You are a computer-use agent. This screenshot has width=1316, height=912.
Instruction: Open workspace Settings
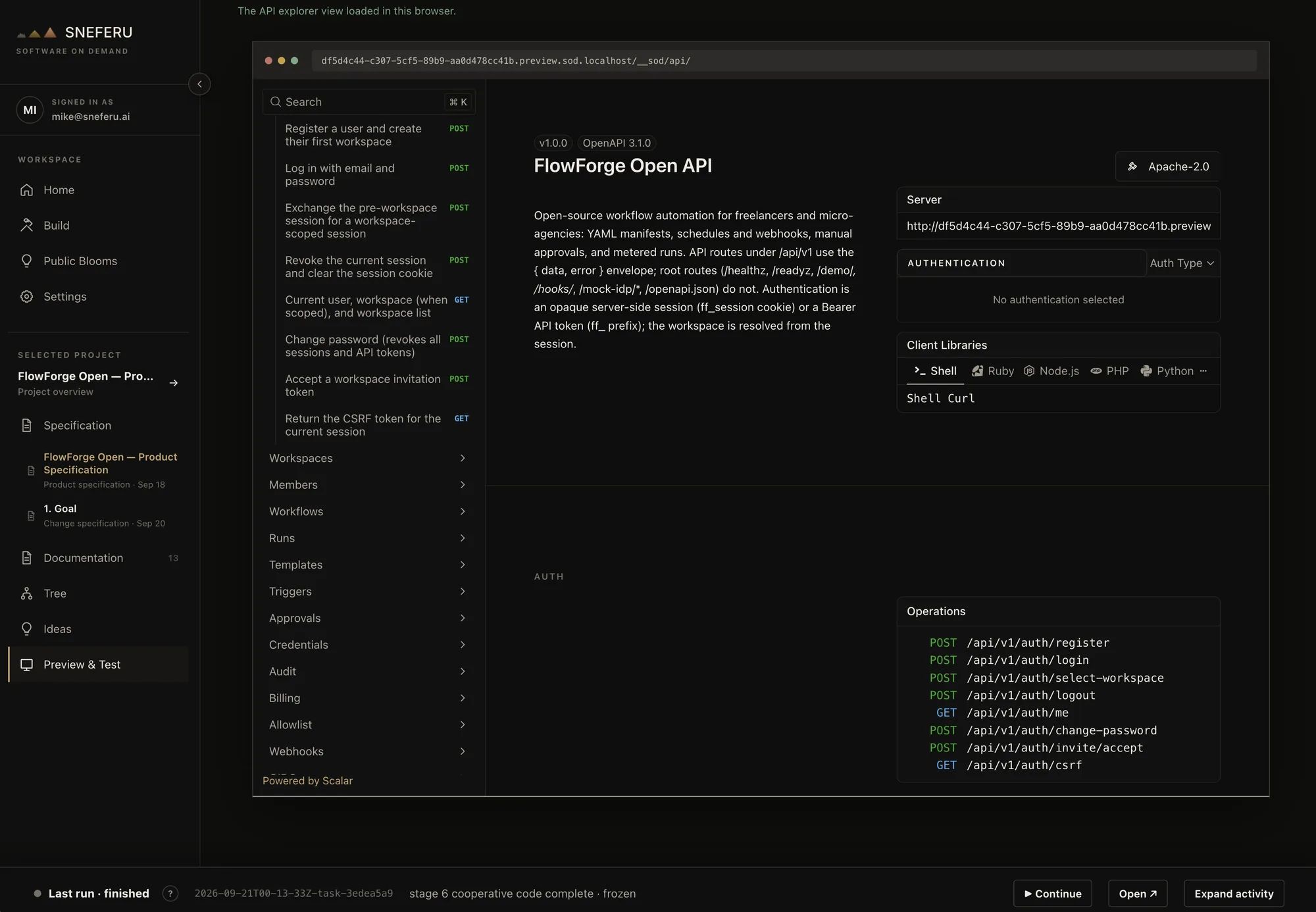click(99, 296)
